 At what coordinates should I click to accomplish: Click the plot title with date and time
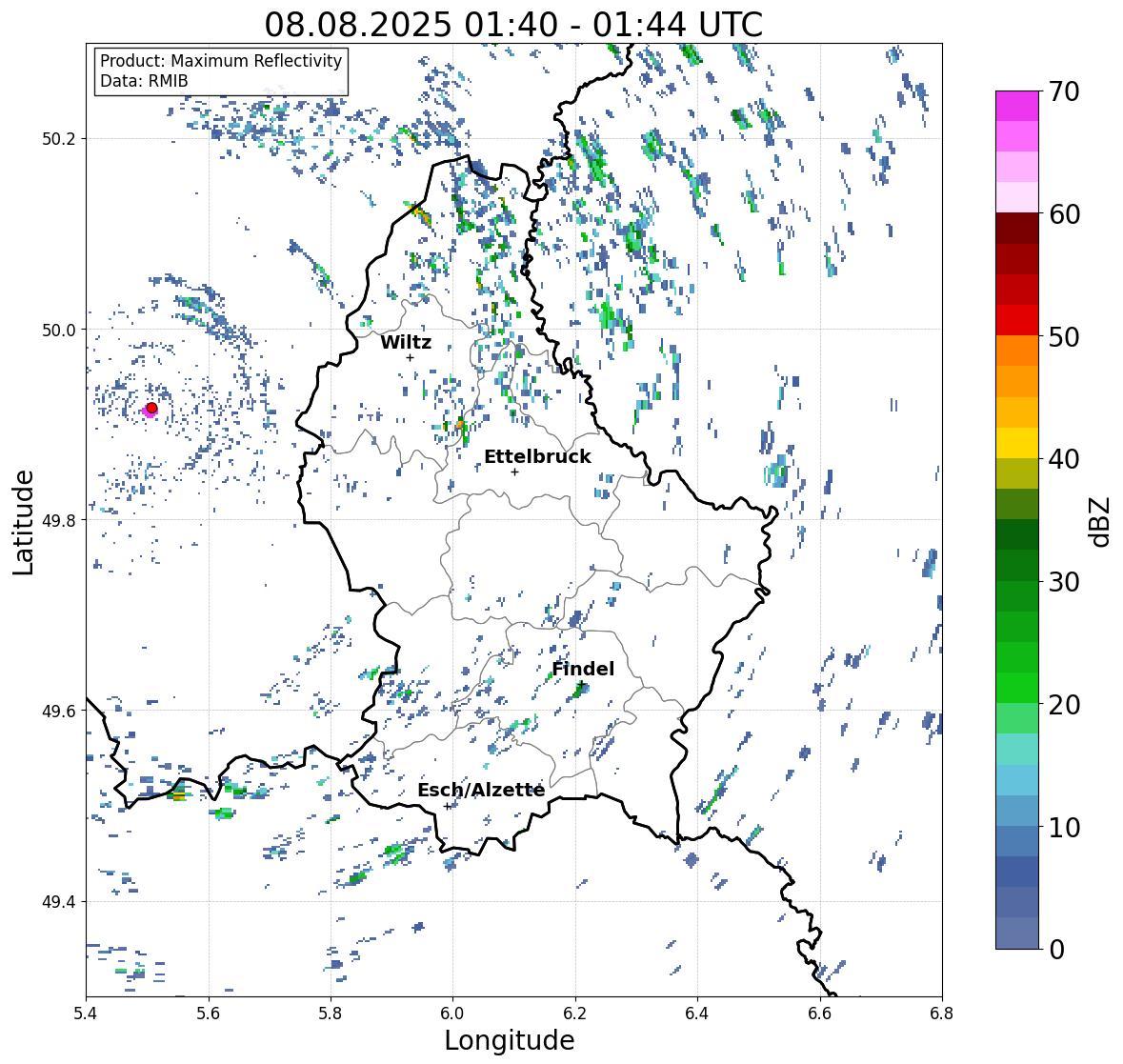click(x=513, y=25)
